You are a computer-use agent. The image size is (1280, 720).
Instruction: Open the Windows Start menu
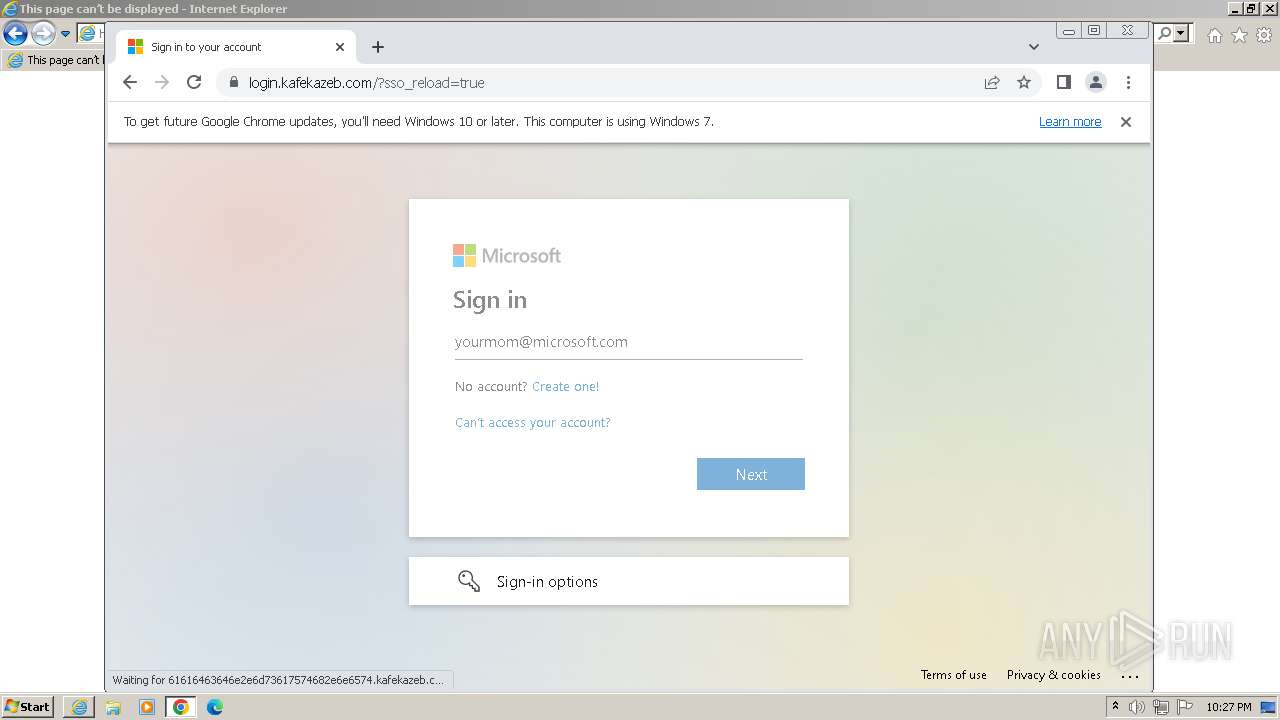click(x=27, y=707)
